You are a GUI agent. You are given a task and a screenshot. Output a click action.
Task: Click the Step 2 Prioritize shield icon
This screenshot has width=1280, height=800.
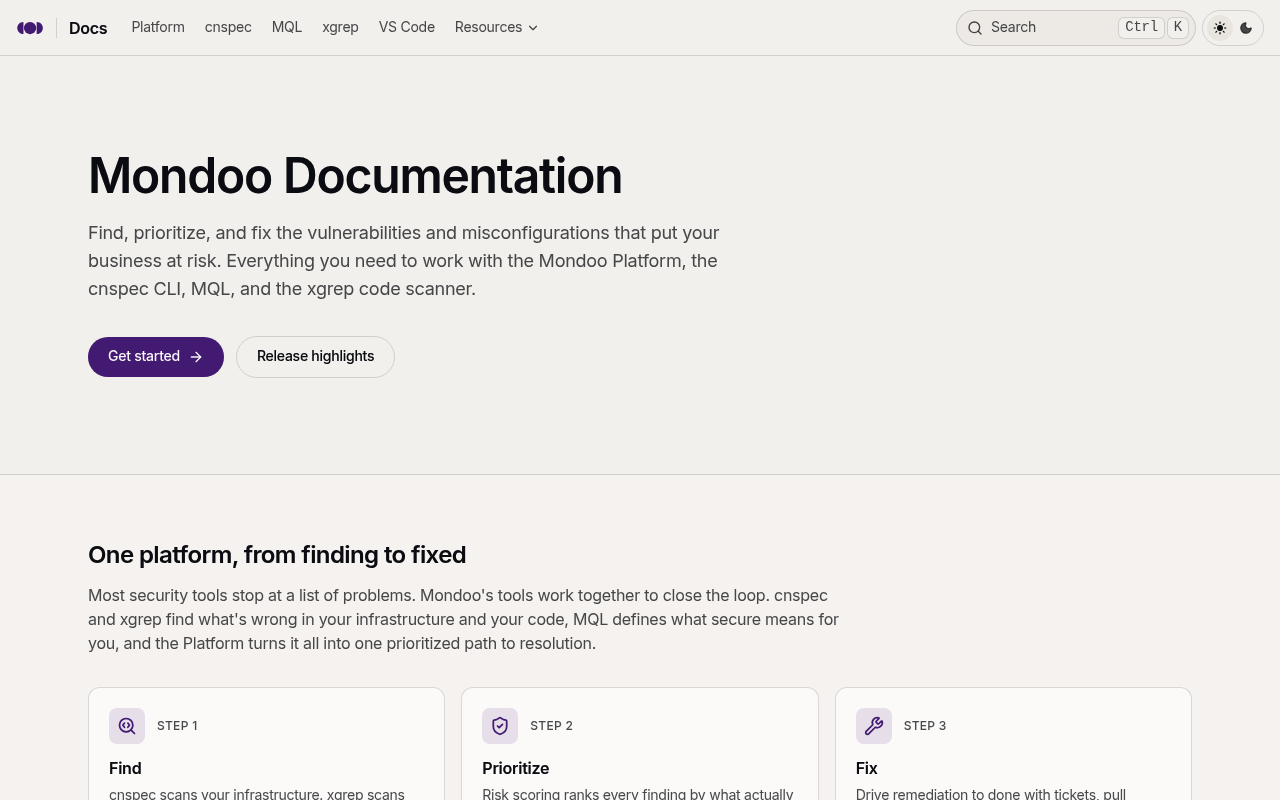500,726
